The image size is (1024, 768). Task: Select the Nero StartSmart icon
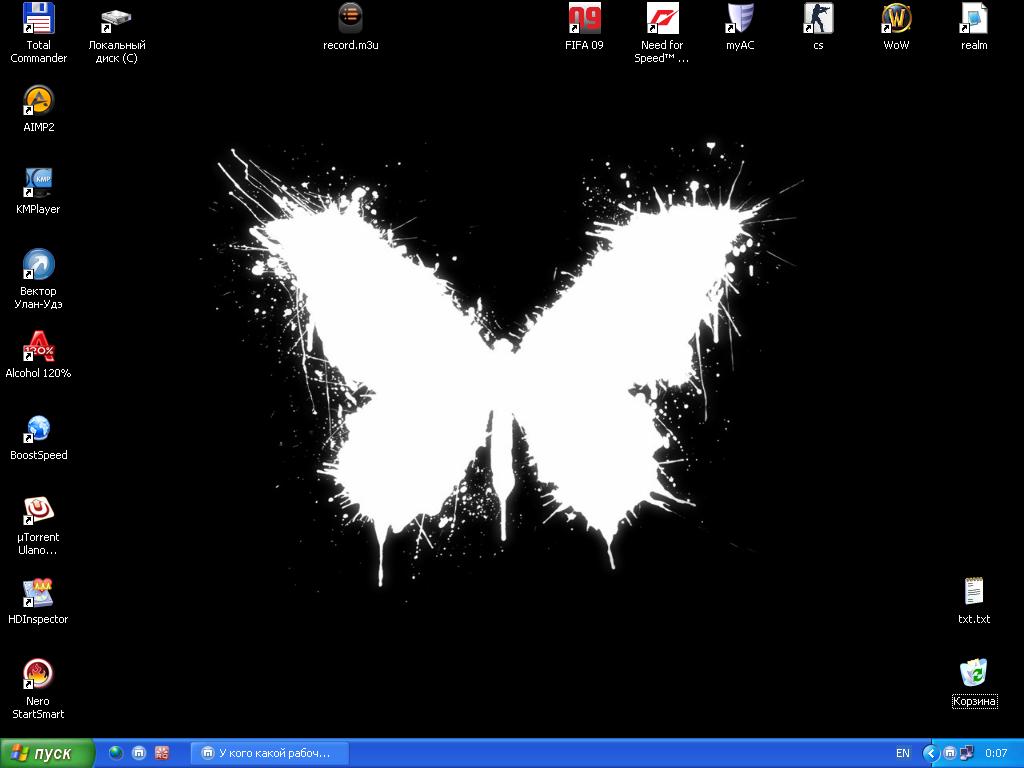click(x=38, y=675)
